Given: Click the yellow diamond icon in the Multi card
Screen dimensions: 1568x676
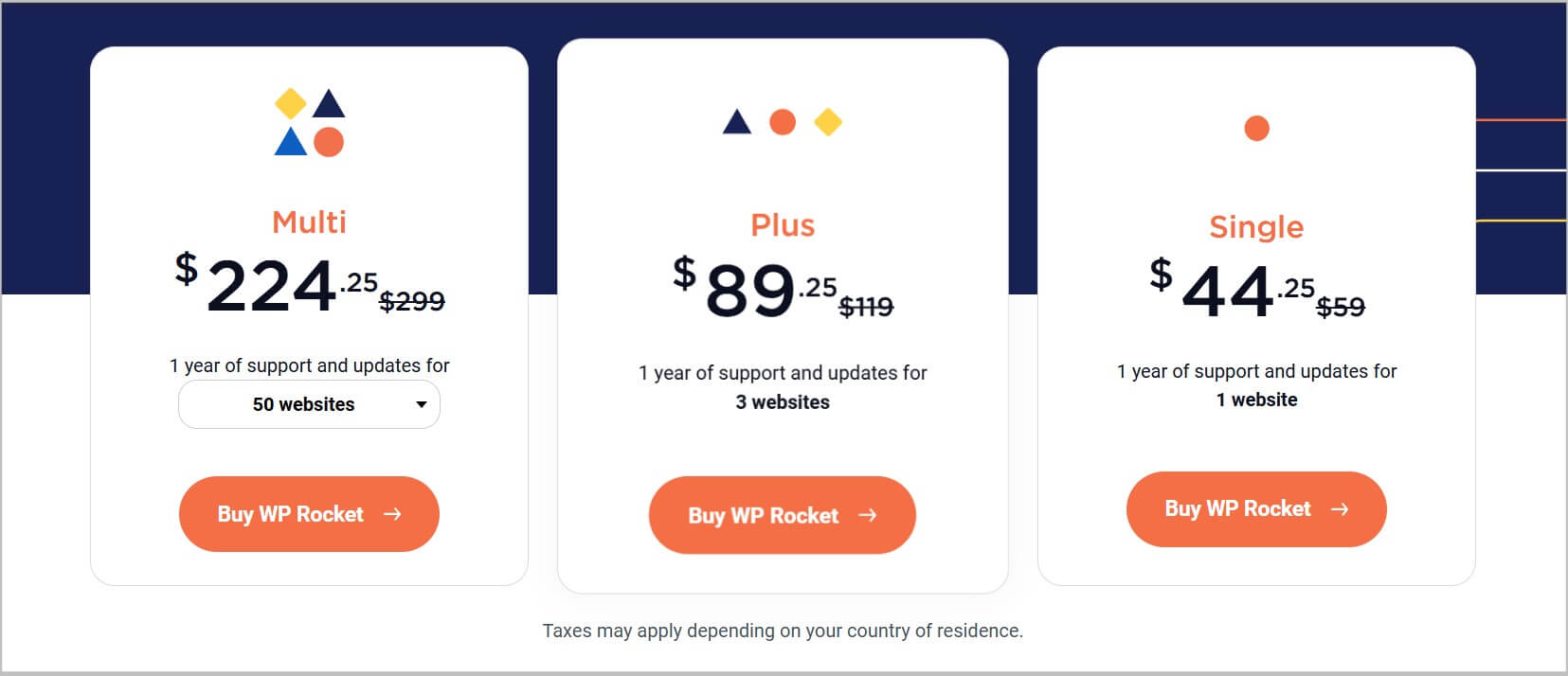Looking at the screenshot, I should (289, 102).
